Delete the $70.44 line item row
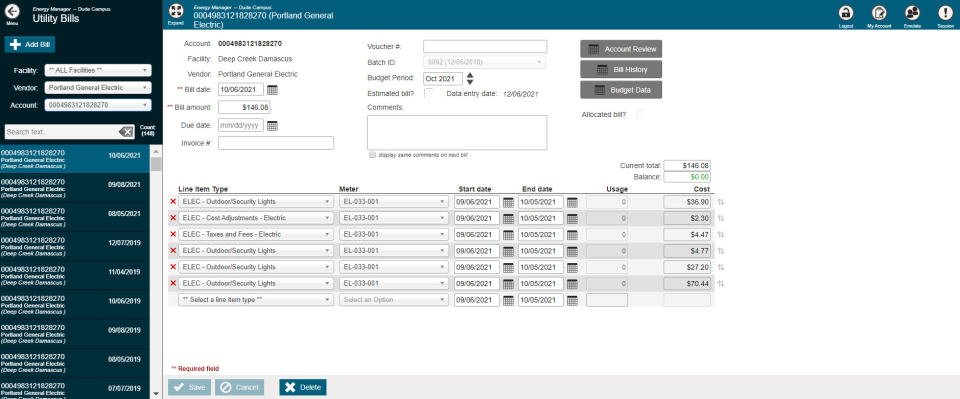The width and height of the screenshot is (960, 399). 173,283
